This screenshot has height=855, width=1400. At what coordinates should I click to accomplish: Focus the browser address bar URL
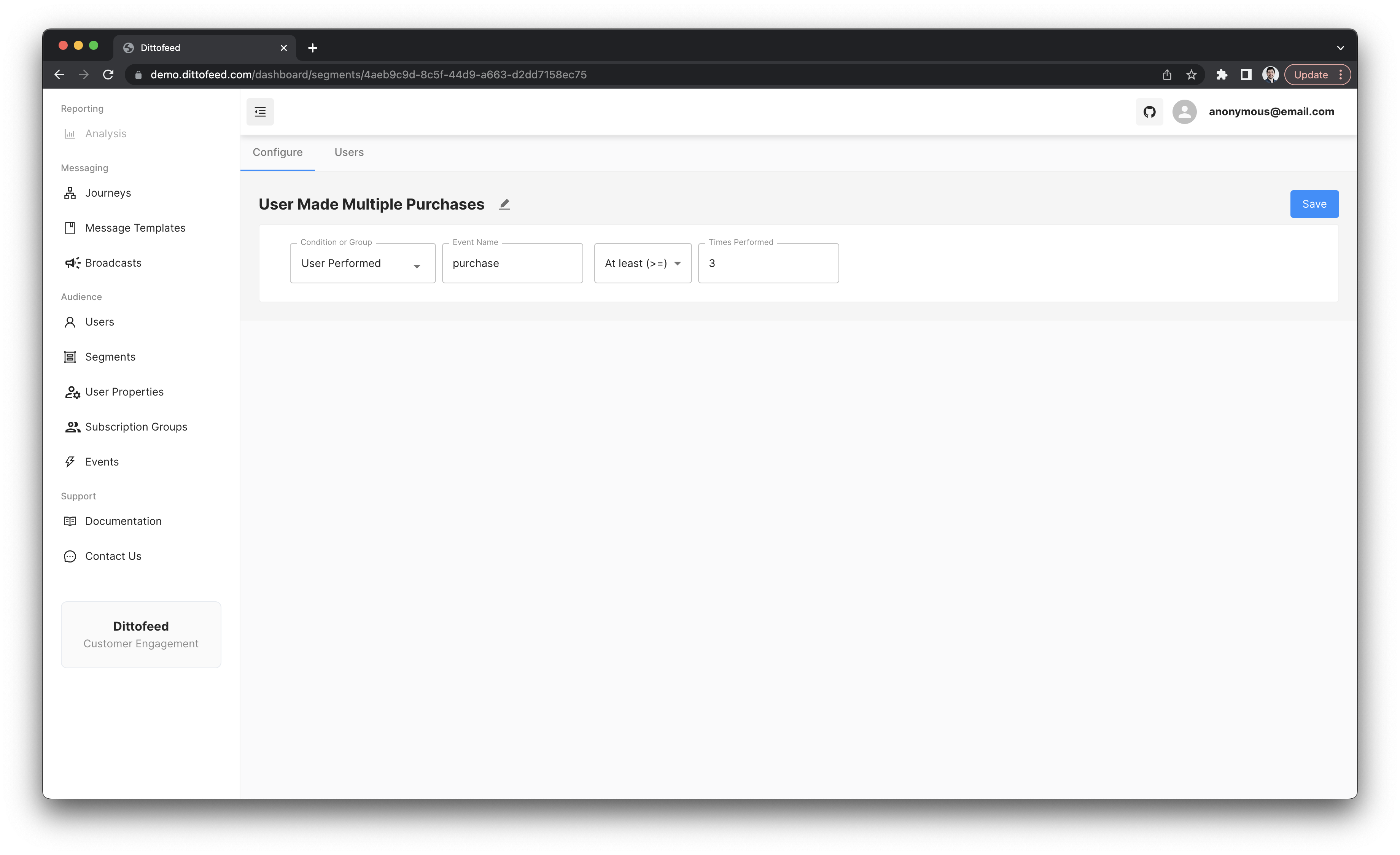click(x=368, y=75)
